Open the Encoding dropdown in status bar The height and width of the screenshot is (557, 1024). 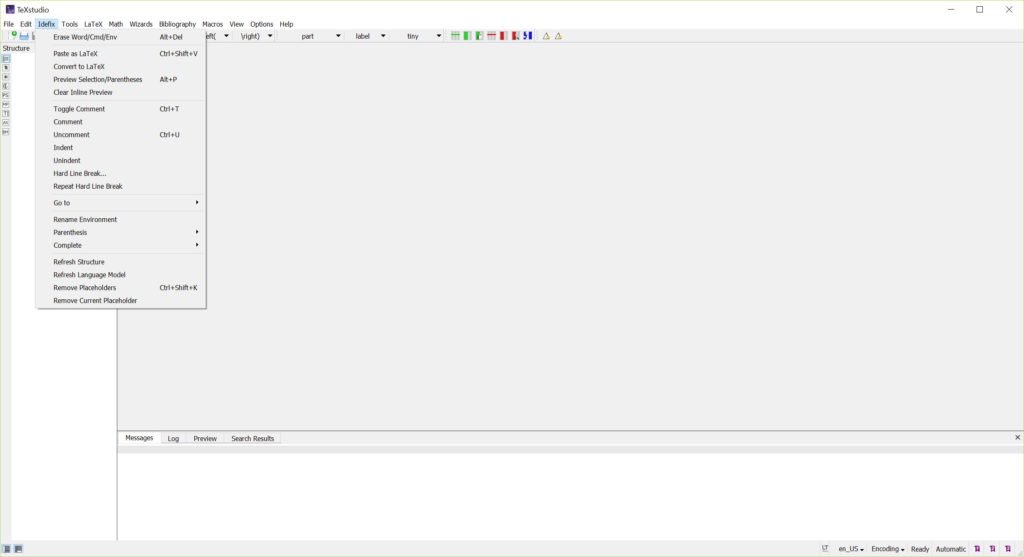[888, 549]
